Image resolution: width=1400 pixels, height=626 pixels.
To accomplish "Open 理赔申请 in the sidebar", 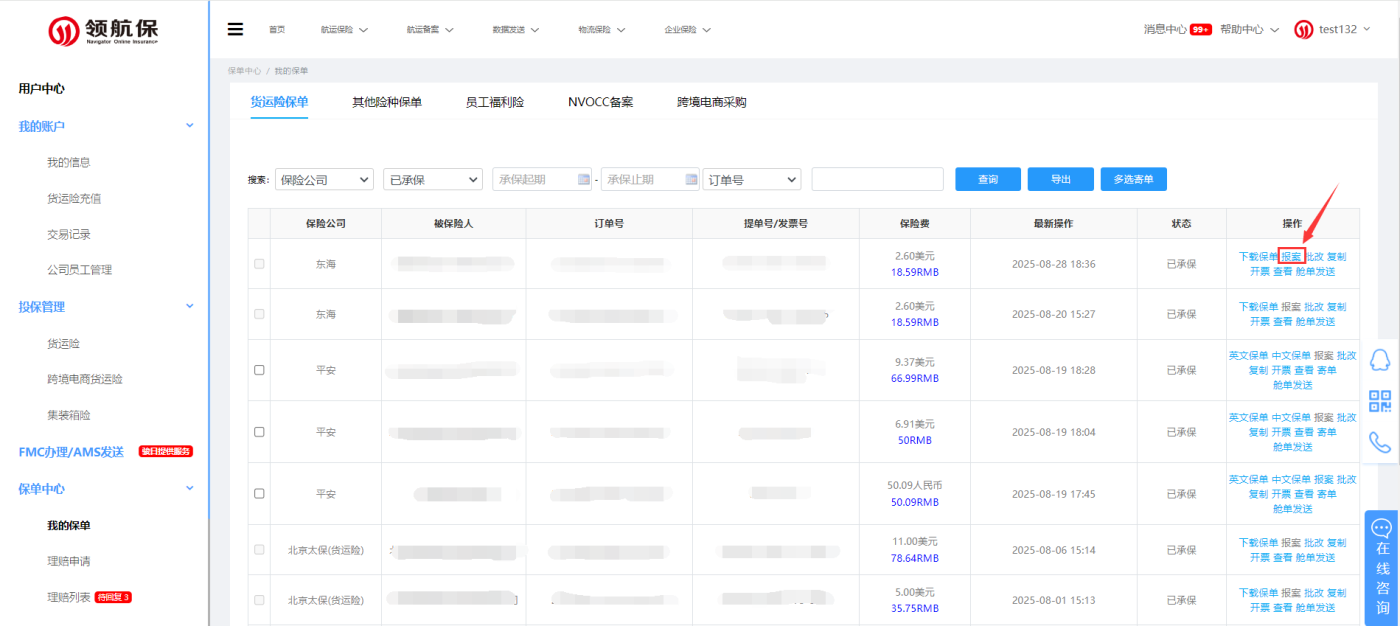I will [x=69, y=561].
